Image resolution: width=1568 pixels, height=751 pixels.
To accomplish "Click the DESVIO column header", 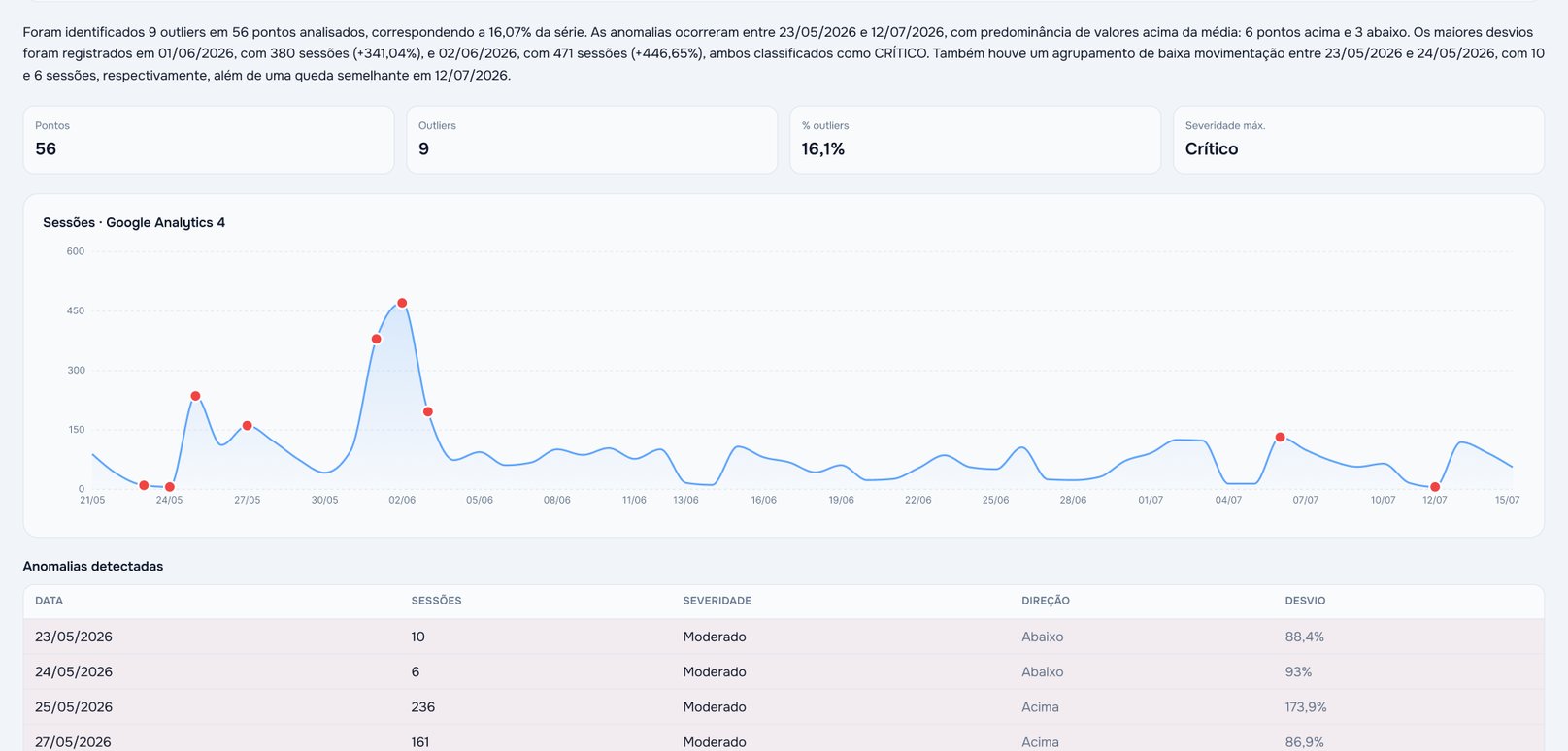I will [x=1305, y=601].
